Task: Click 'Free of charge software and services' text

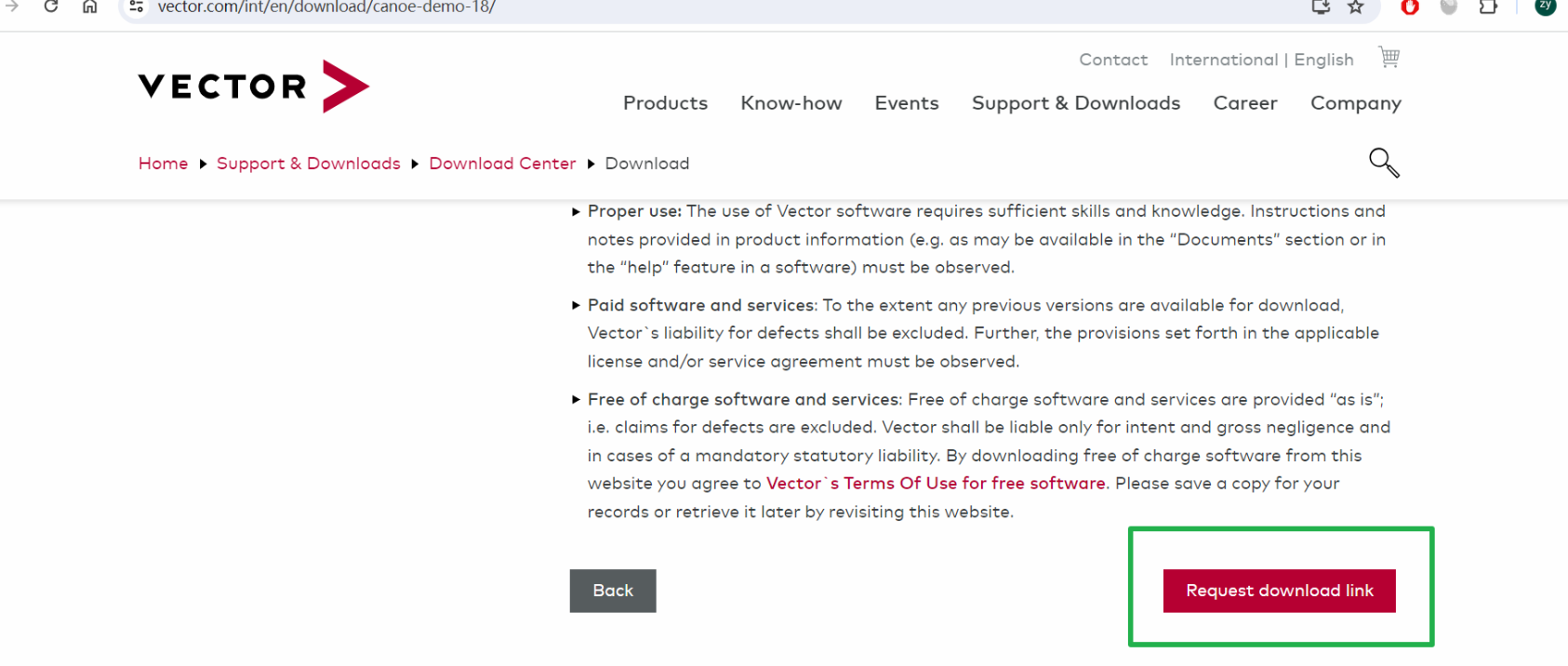Action: pyautogui.click(x=744, y=399)
